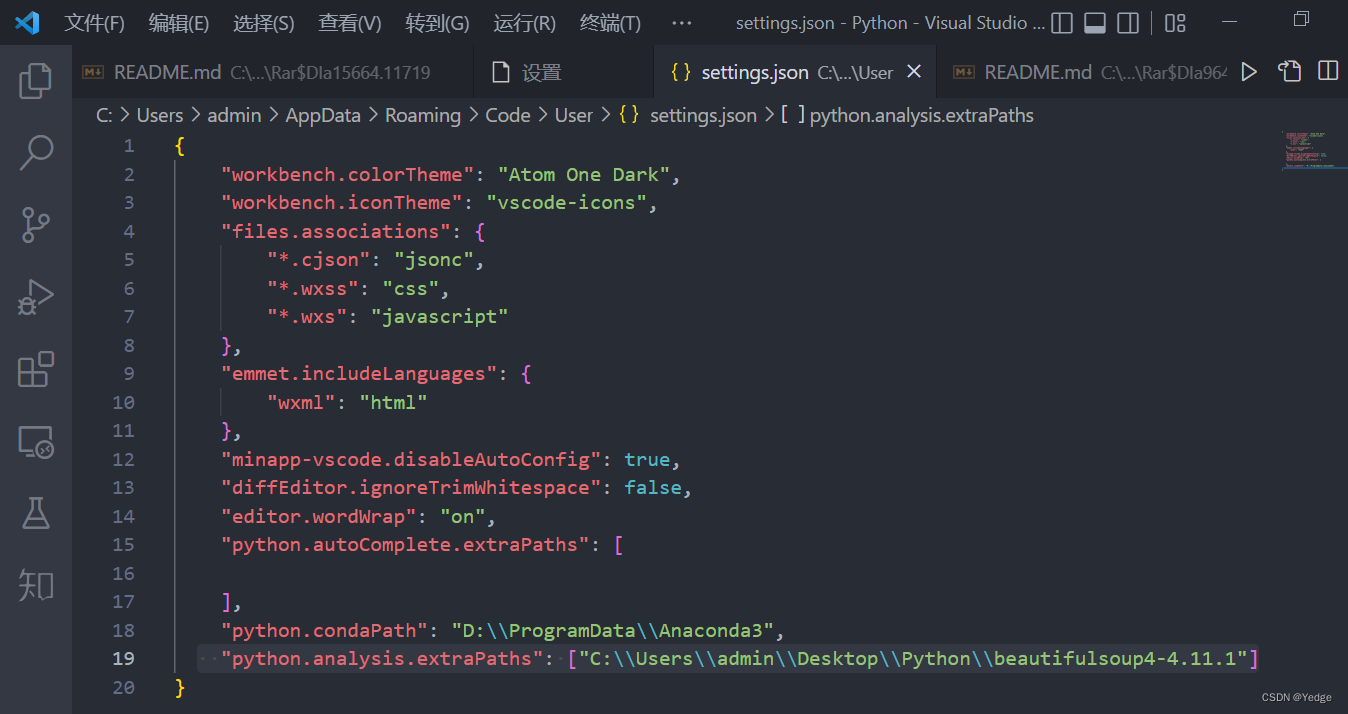
Task: Open the Remote Explorer view
Action: [x=36, y=441]
